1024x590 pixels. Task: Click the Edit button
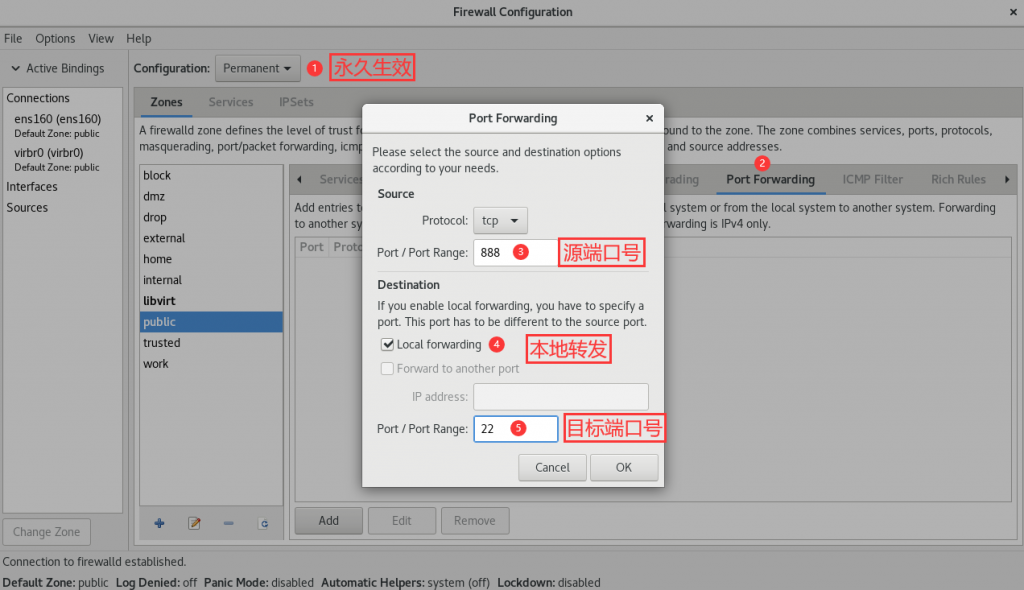point(402,521)
